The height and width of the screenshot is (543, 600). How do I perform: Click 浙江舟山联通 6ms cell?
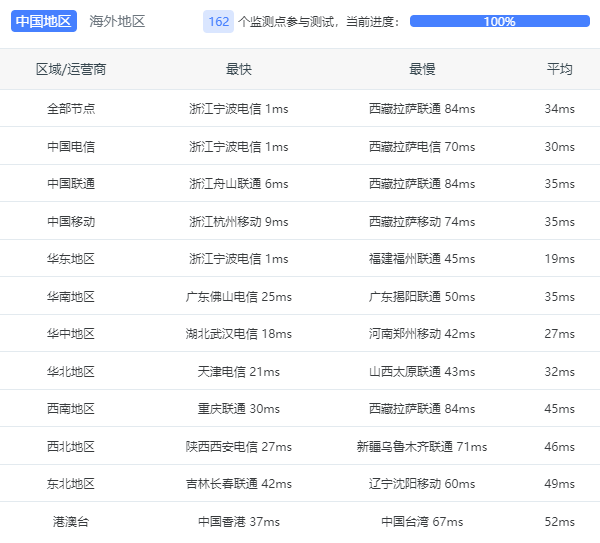tap(238, 184)
